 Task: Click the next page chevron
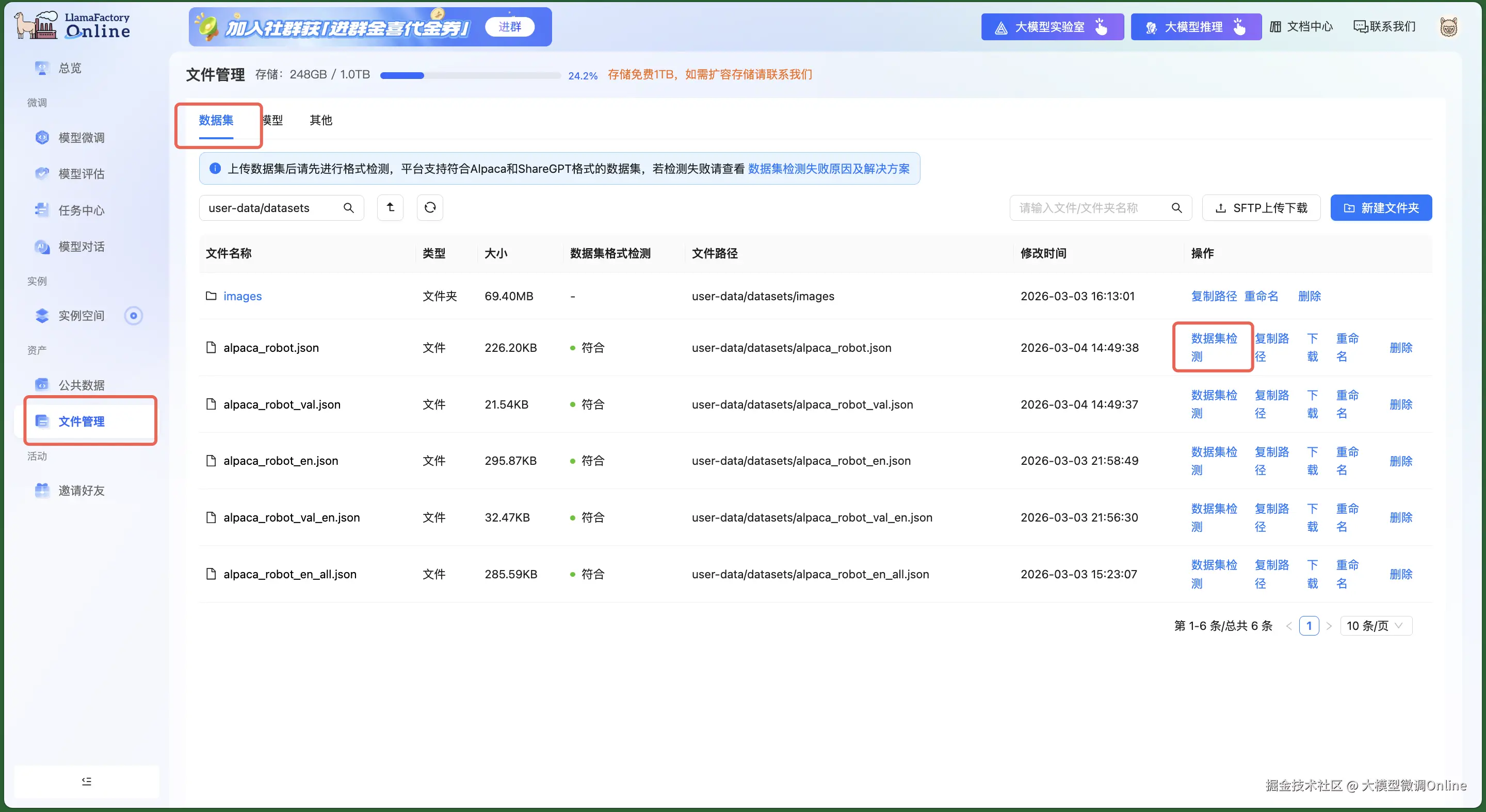(1329, 626)
